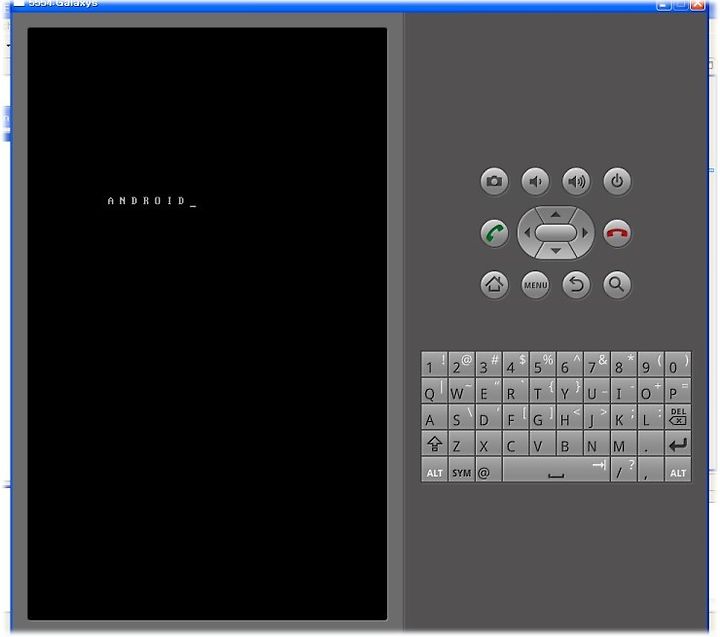This screenshot has height=637, width=720.
Task: Click the D-pad center select button
Action: click(556, 233)
